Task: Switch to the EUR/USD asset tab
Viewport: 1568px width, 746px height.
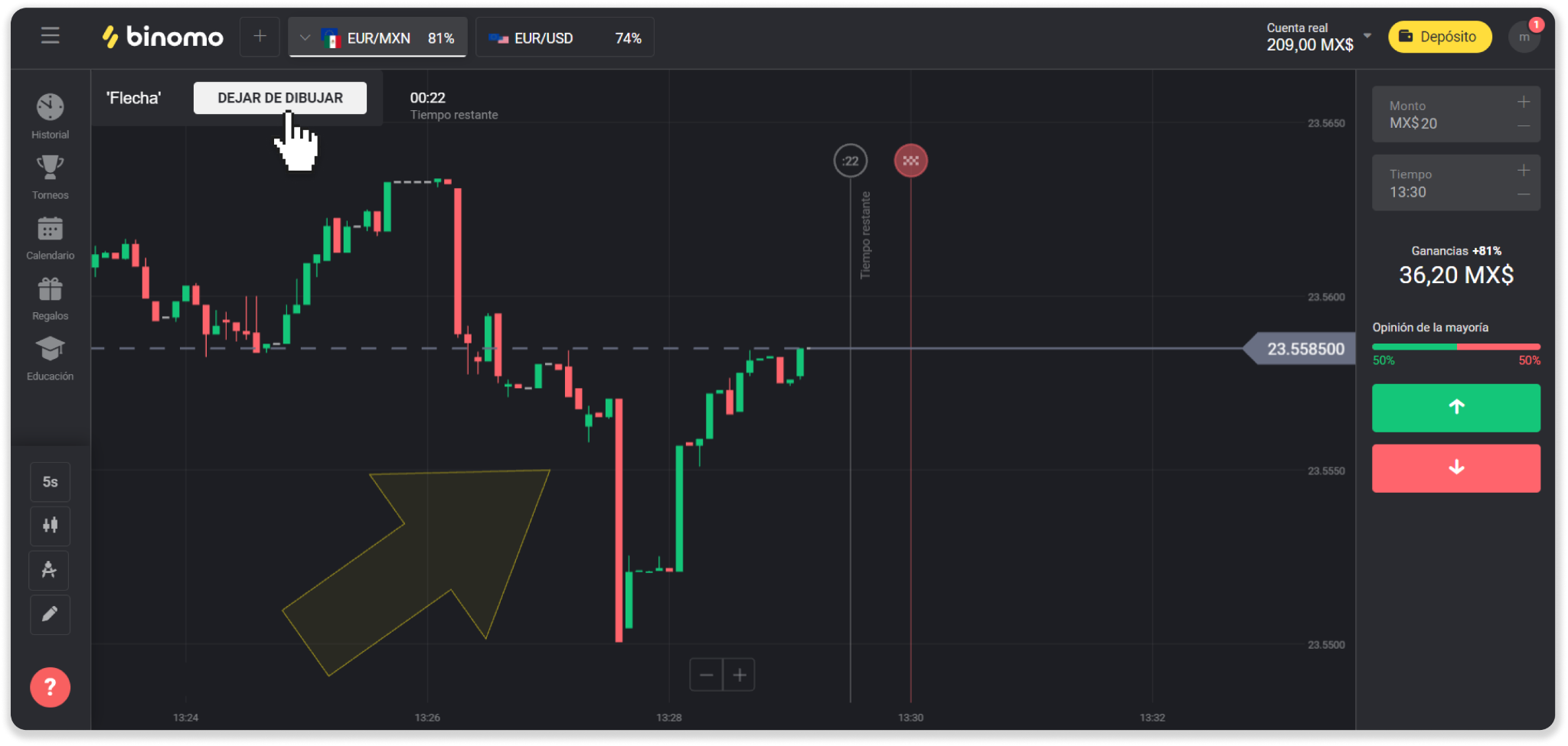Action: (564, 37)
